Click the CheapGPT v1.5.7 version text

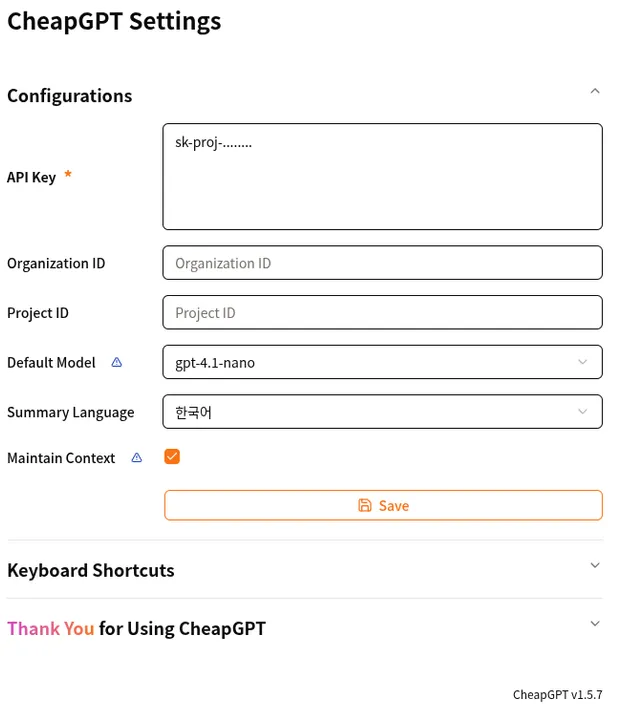(557, 695)
